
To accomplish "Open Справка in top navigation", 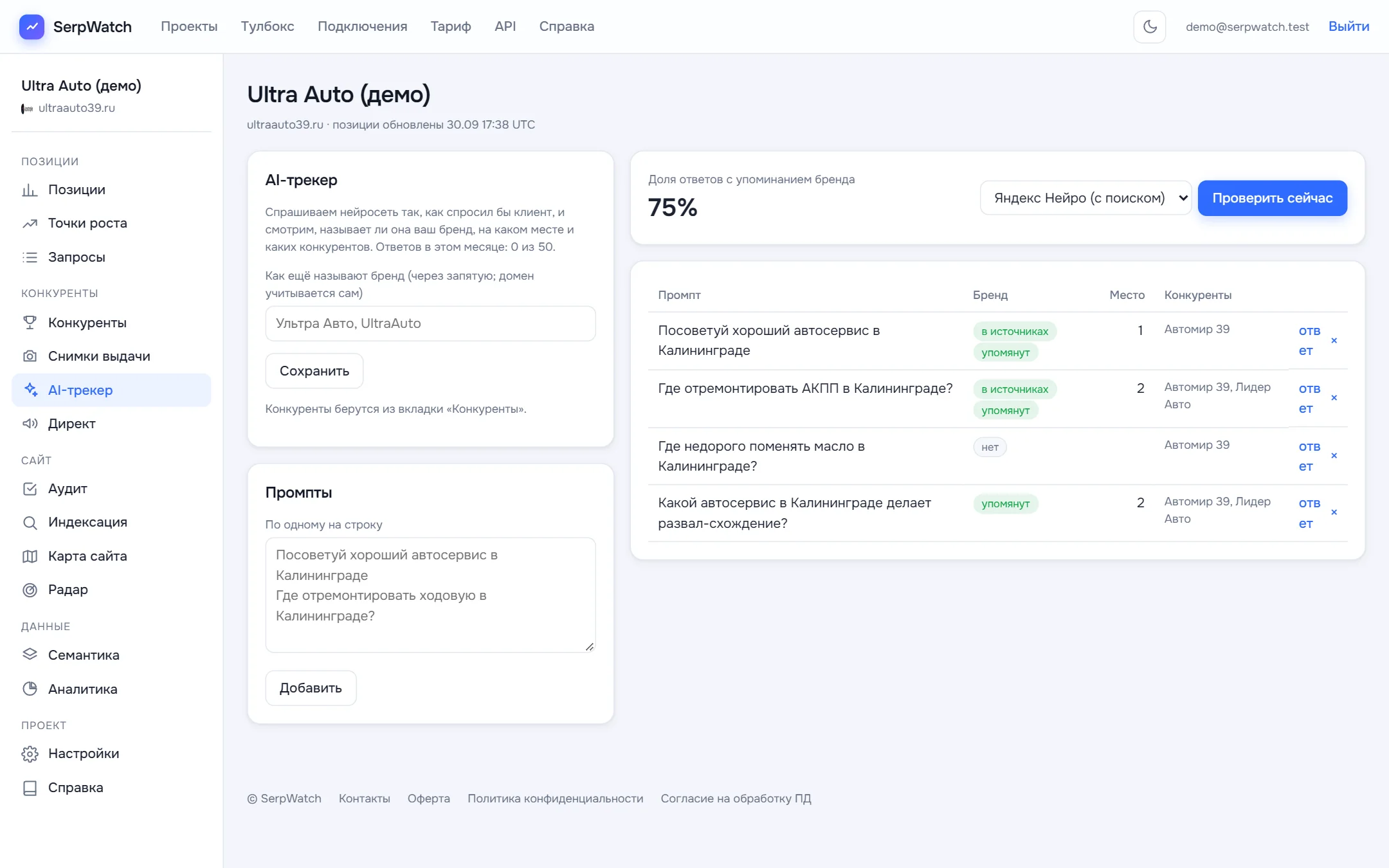I will point(567,26).
